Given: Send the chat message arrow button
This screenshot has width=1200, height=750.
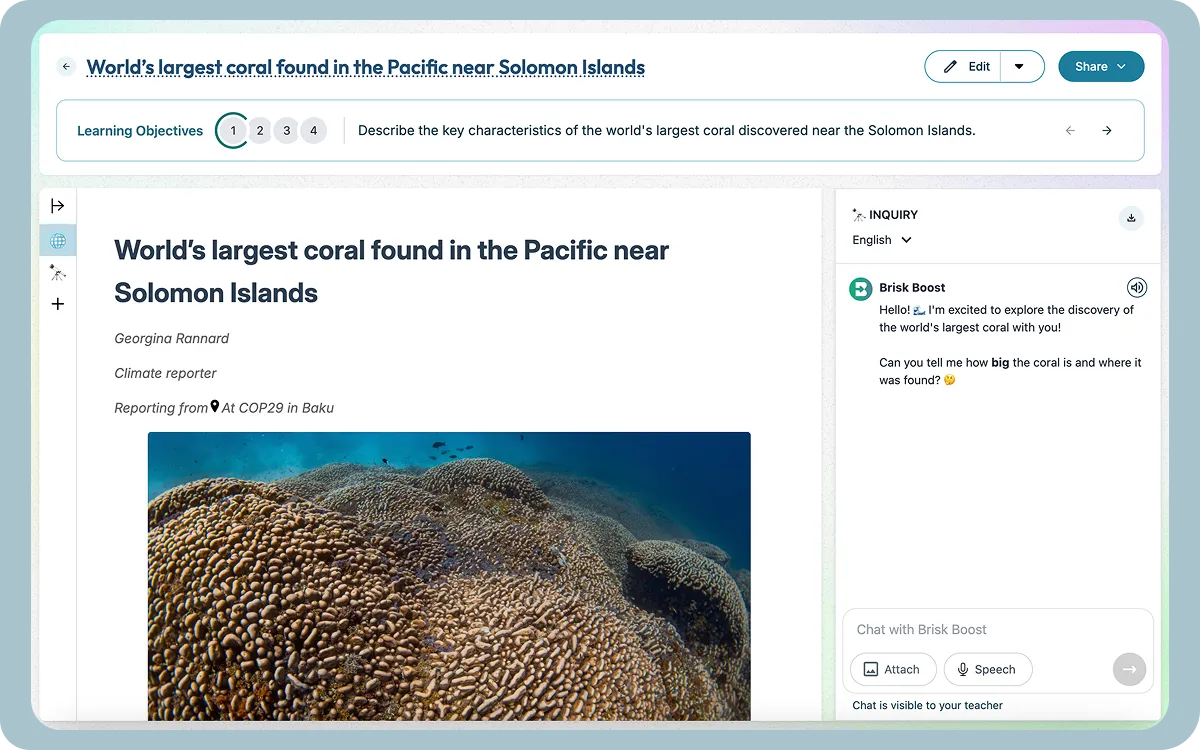Looking at the screenshot, I should [1129, 670].
